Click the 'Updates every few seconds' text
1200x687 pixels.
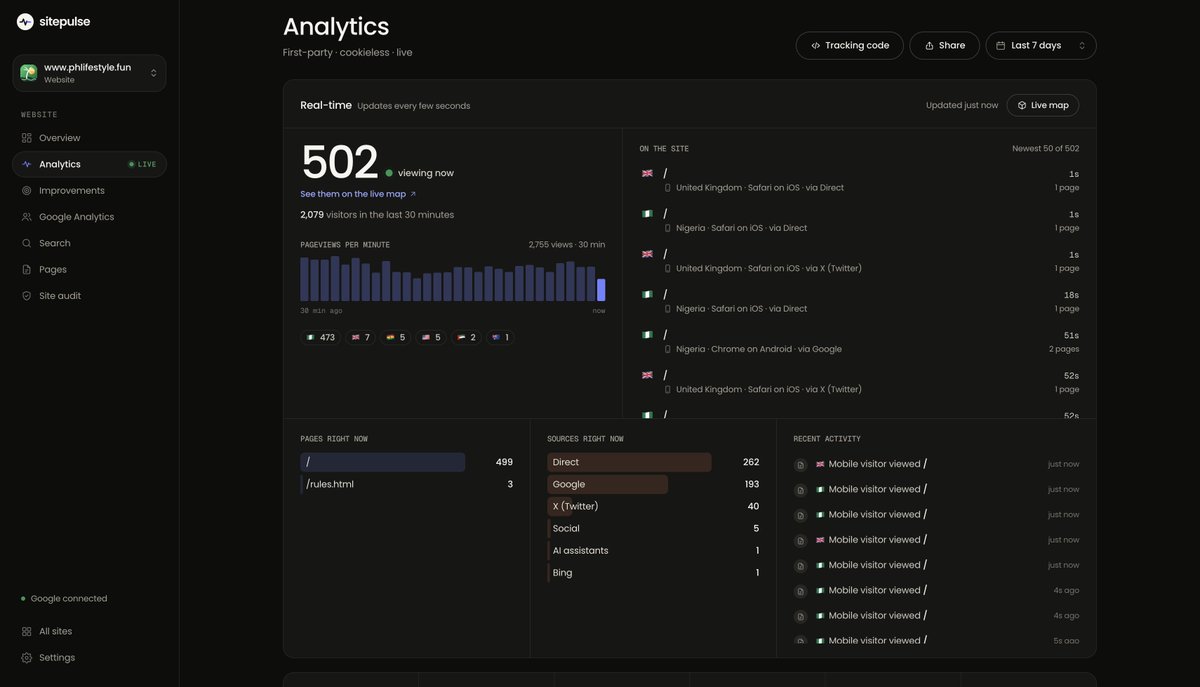(414, 106)
